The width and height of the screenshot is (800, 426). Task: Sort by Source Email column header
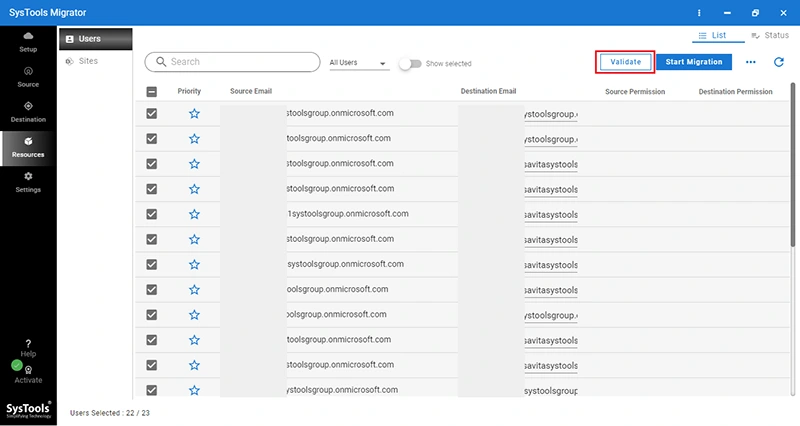(251, 91)
